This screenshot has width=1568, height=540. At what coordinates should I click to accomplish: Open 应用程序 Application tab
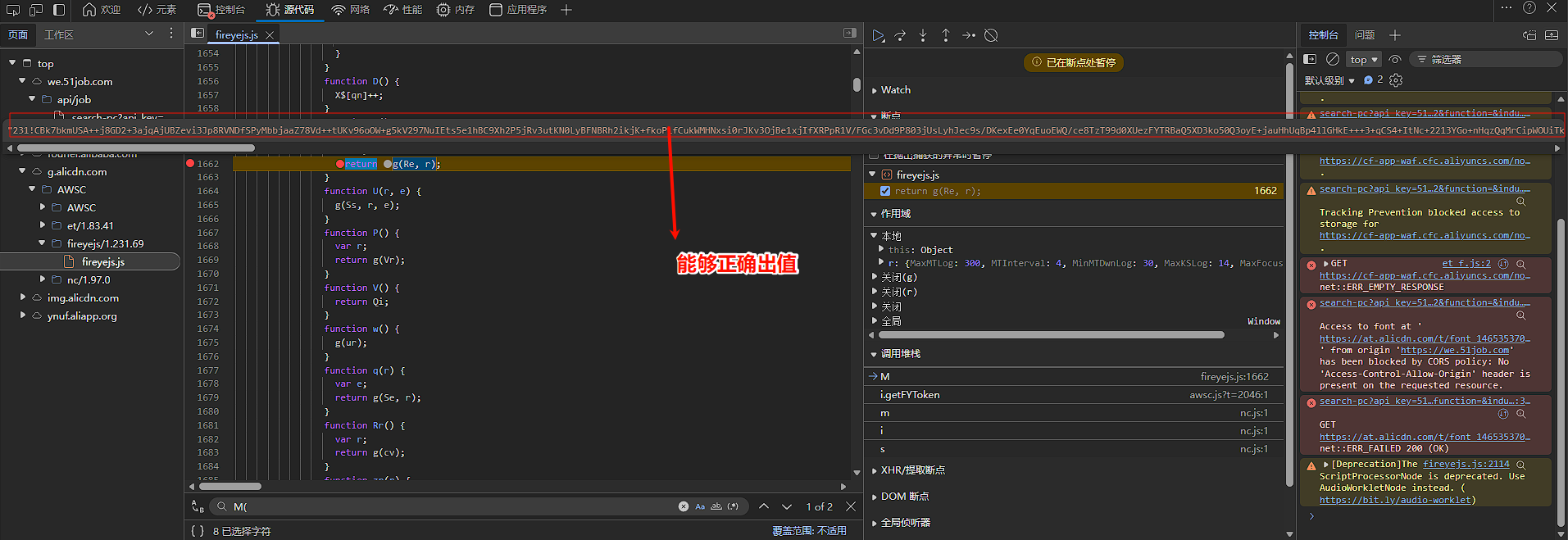tap(518, 10)
